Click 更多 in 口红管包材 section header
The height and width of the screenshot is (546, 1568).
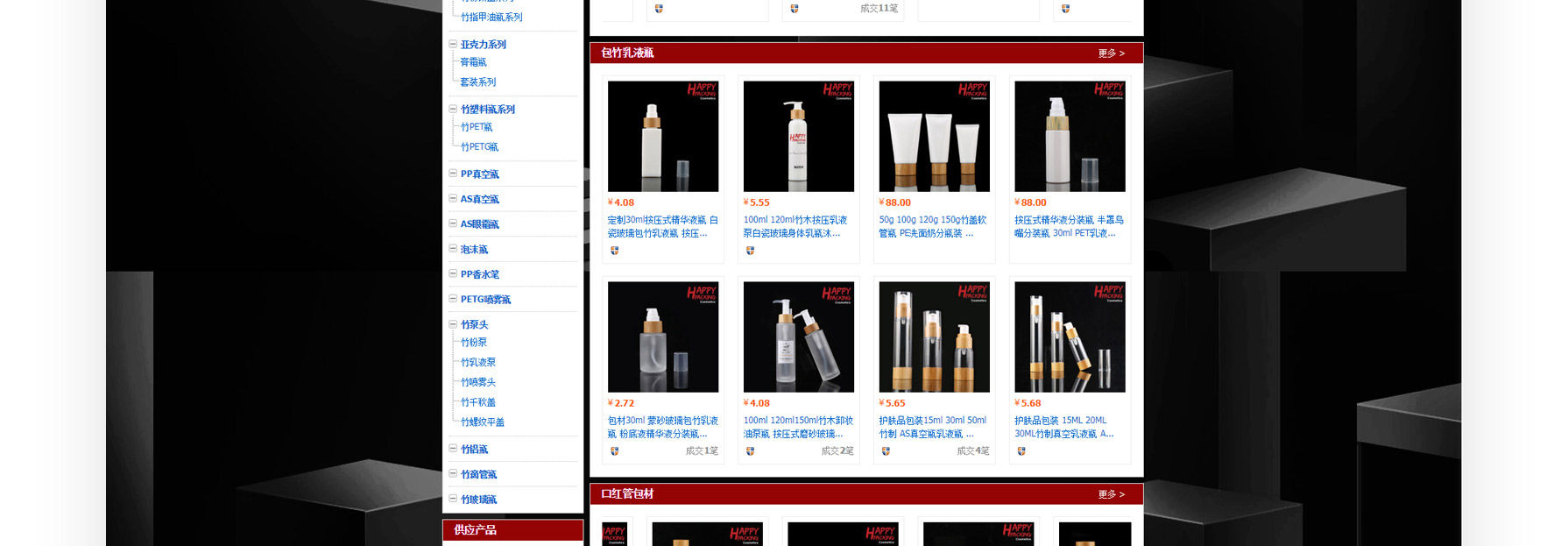pos(1111,494)
